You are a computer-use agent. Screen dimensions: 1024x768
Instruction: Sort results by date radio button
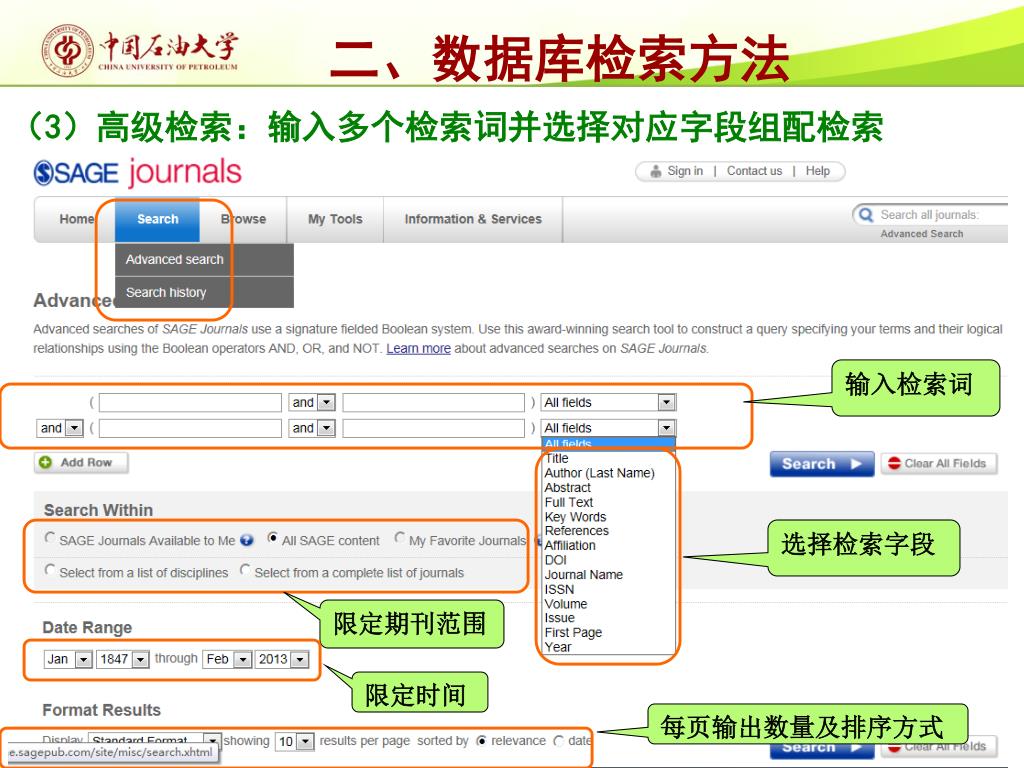click(558, 741)
